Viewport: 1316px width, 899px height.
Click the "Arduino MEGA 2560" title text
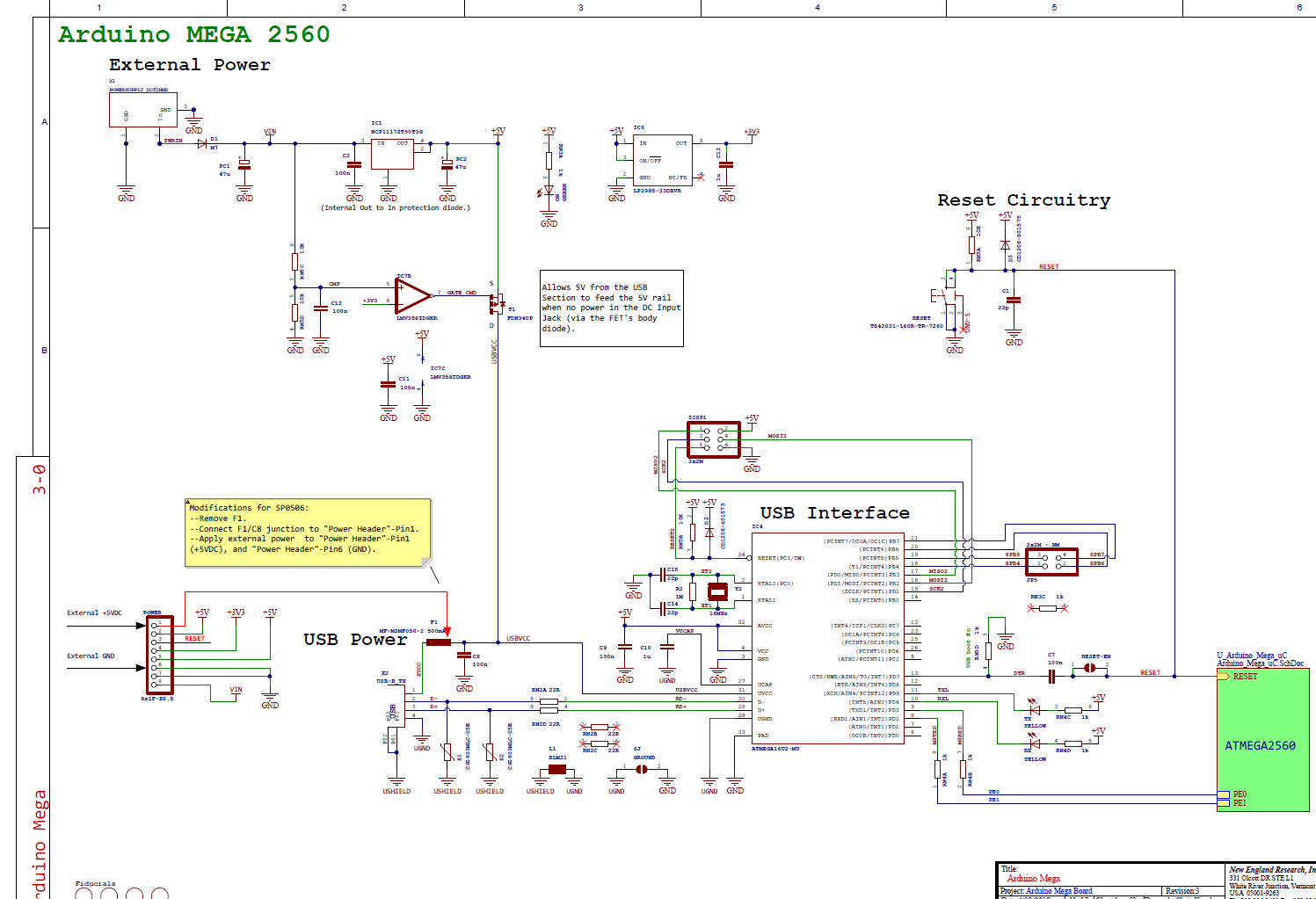(x=194, y=34)
